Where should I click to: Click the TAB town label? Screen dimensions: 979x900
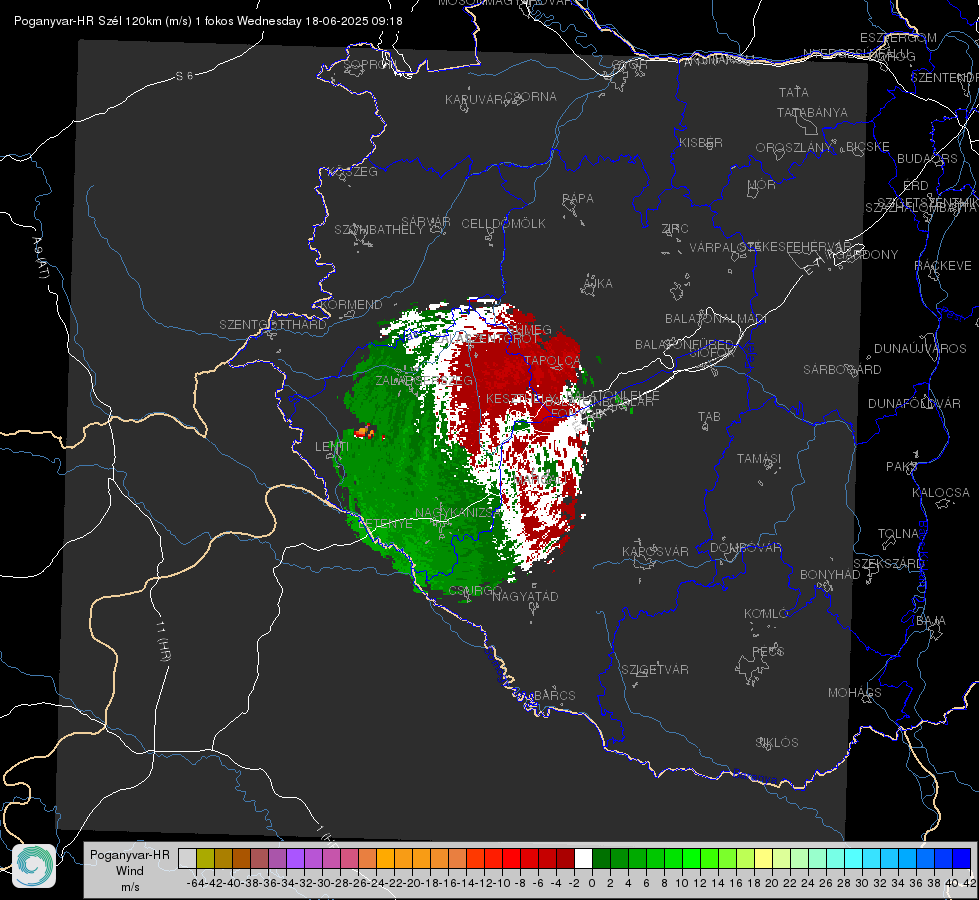coord(709,417)
